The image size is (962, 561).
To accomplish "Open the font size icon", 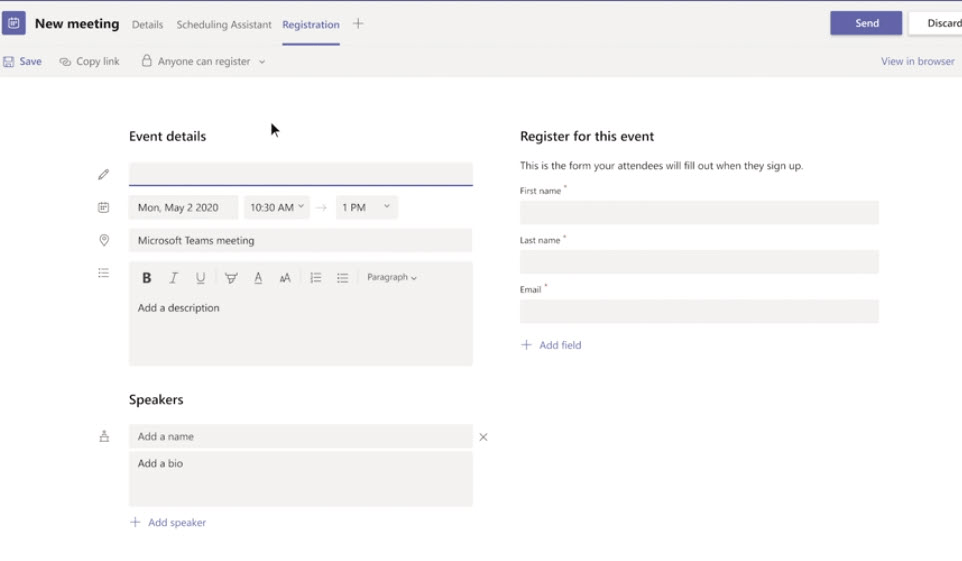I will pyautogui.click(x=285, y=278).
